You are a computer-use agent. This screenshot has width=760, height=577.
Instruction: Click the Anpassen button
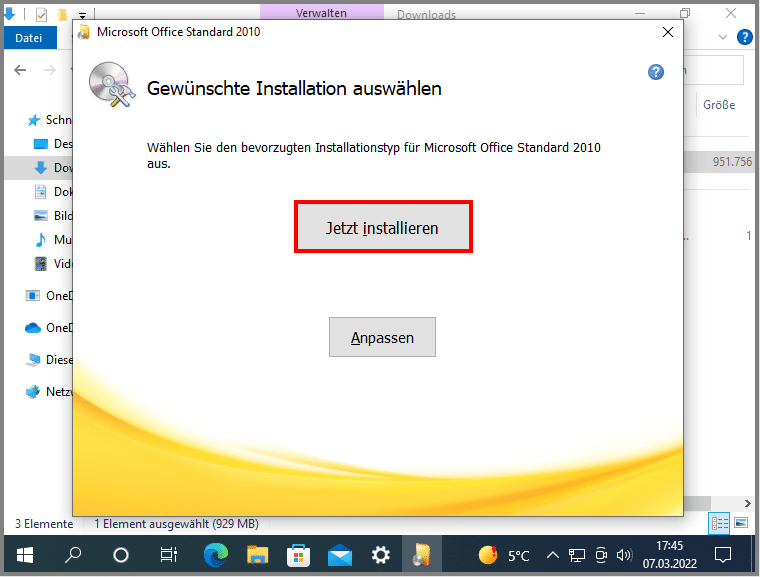point(382,338)
